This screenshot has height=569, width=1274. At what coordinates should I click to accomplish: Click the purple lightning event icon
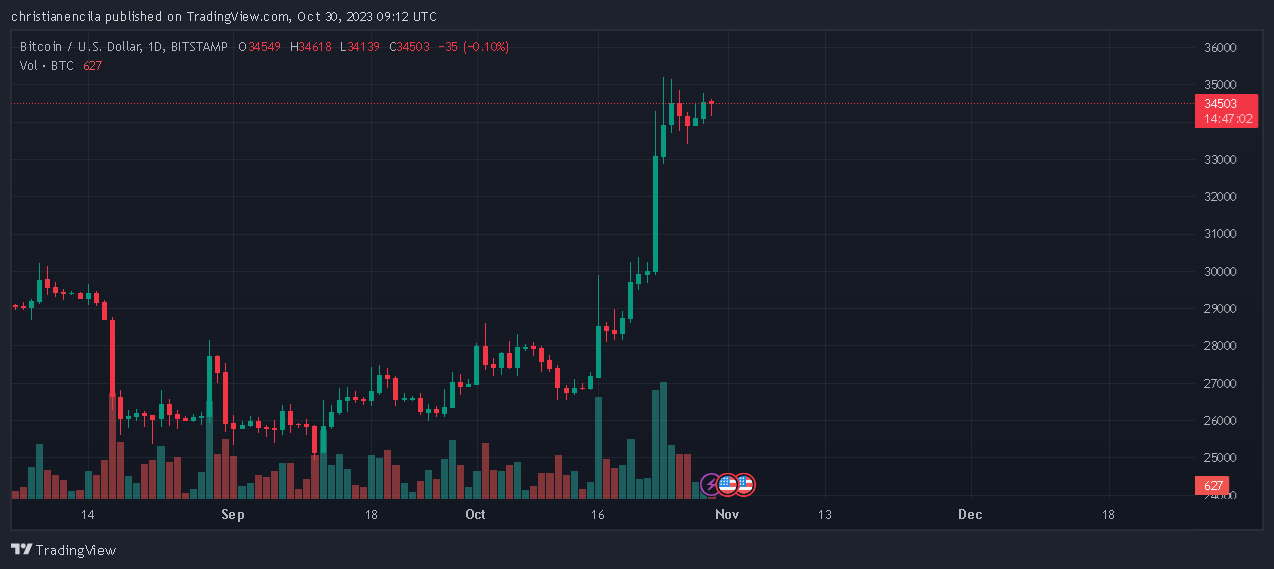tap(710, 485)
